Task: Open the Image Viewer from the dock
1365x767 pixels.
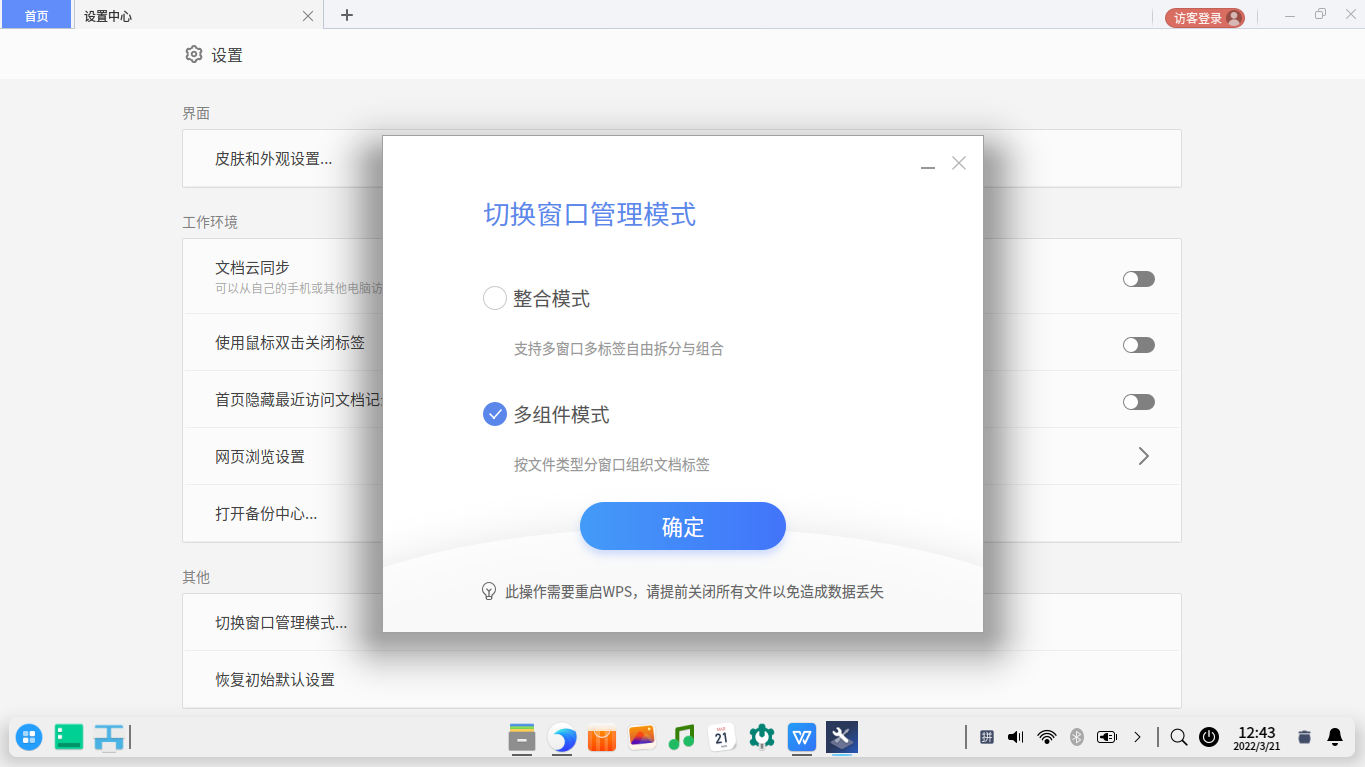Action: pyautogui.click(x=641, y=738)
